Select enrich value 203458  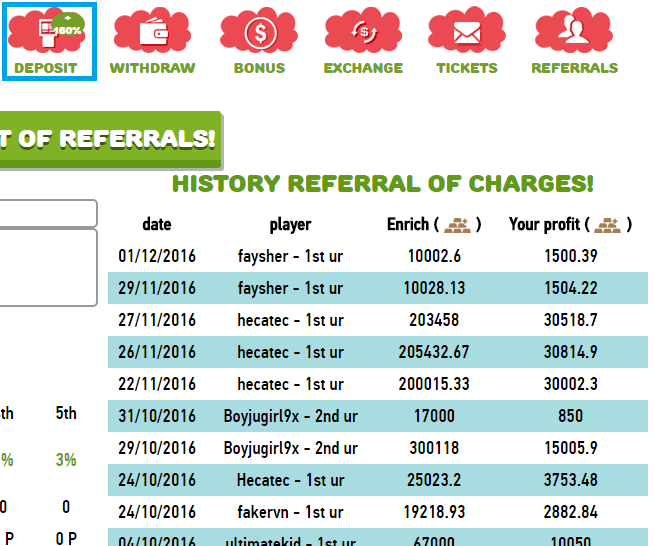coord(434,320)
